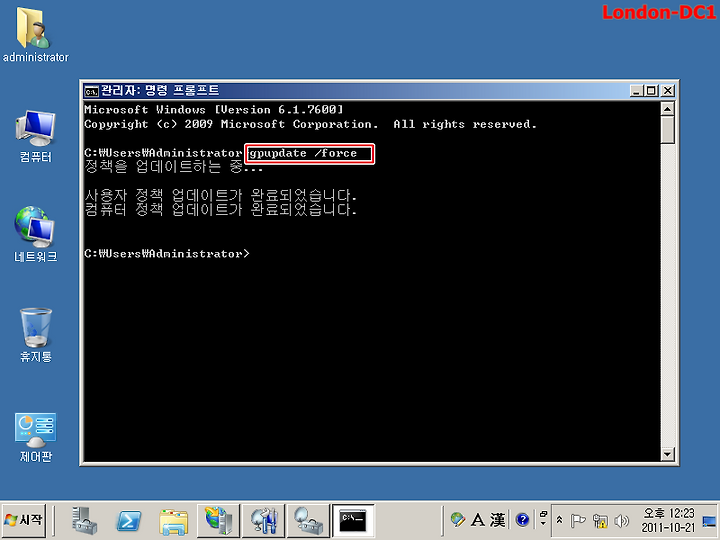Viewport: 720px width, 540px height.
Task: Open the network status tray icon
Action: pos(600,520)
